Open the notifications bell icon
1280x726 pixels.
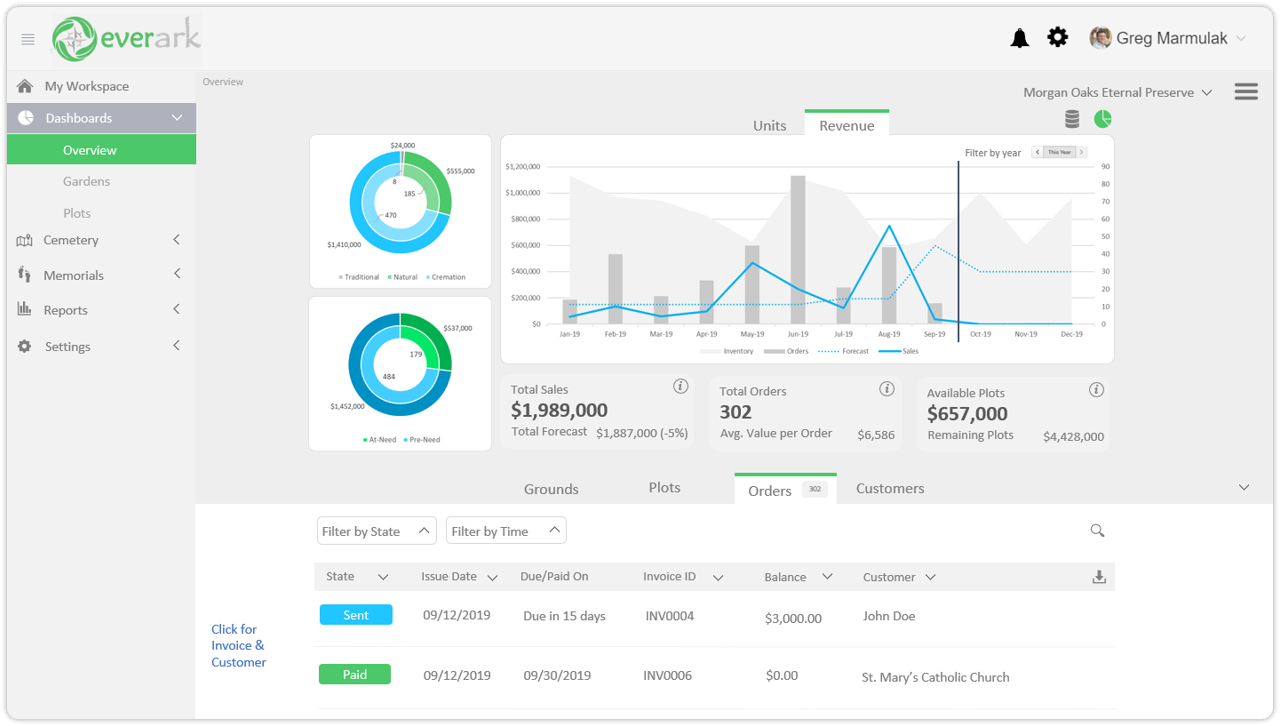[1019, 39]
